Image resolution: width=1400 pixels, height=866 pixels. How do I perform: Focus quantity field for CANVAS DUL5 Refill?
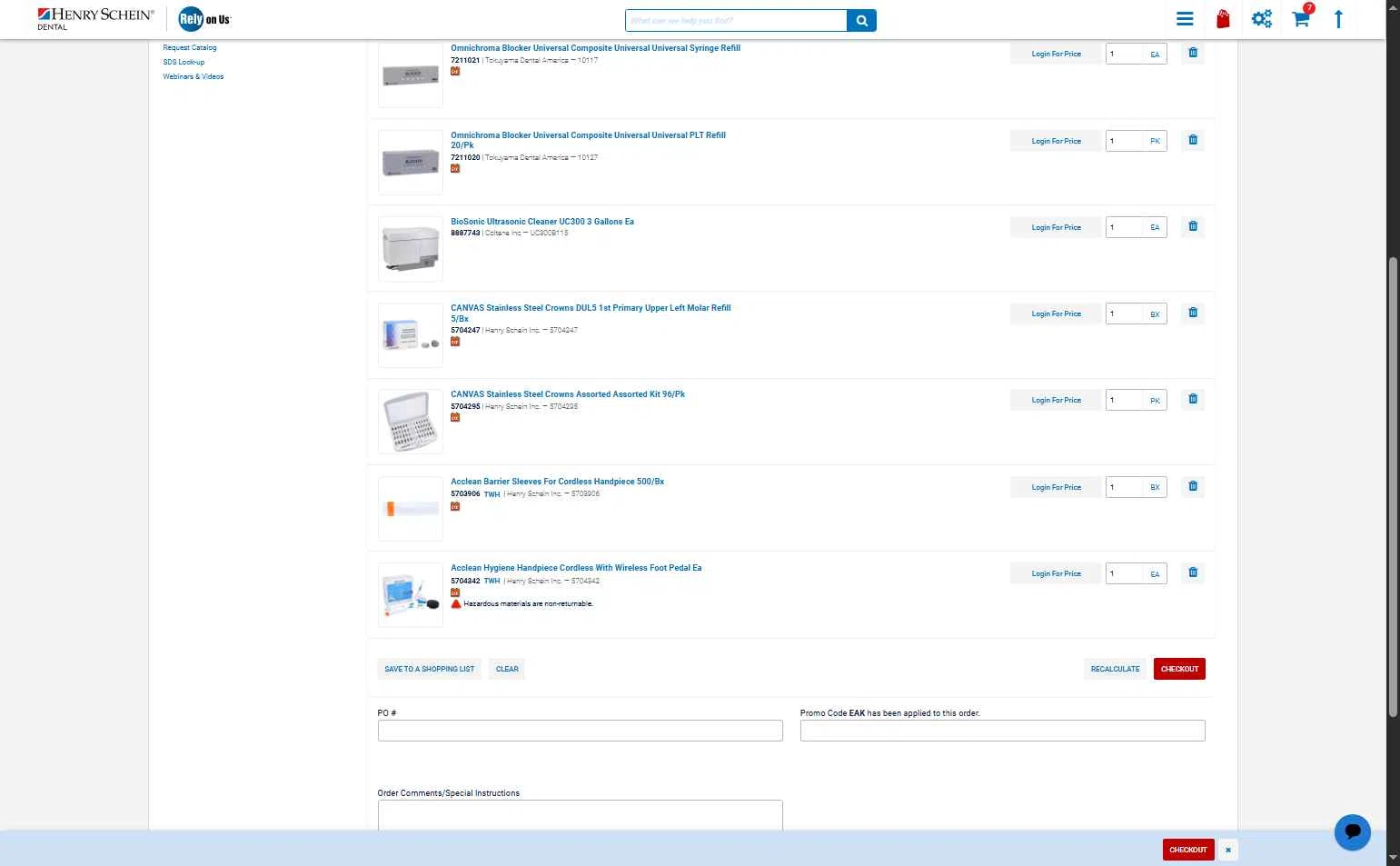(x=1125, y=314)
